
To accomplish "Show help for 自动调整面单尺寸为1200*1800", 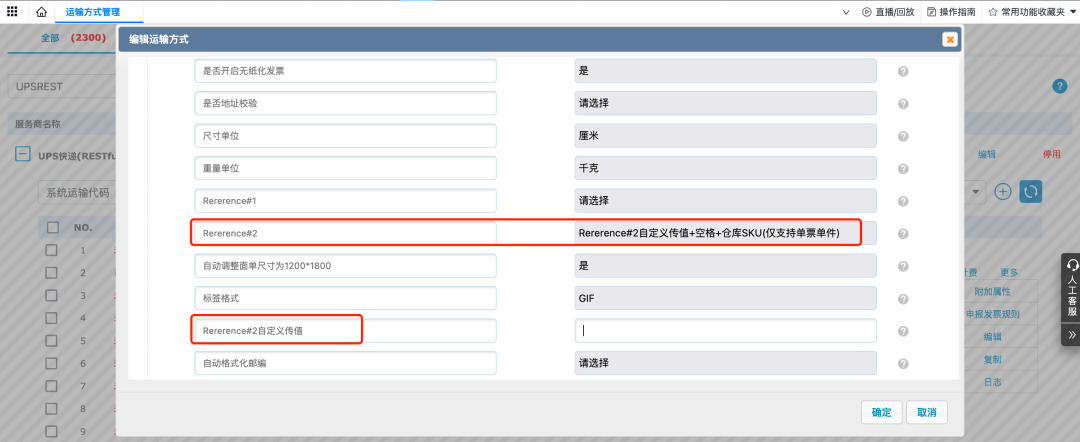I will [903, 266].
